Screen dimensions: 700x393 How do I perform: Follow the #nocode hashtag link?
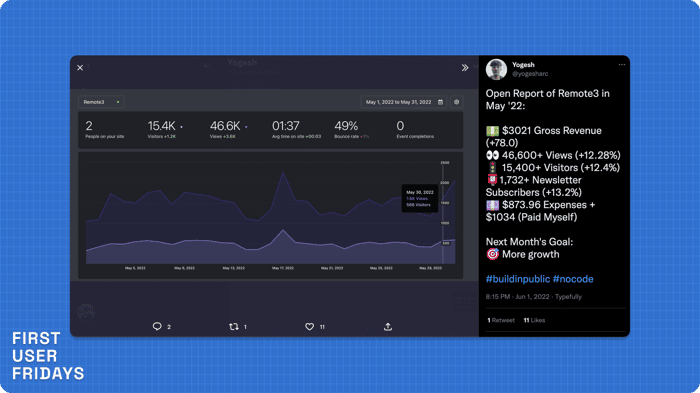point(573,279)
